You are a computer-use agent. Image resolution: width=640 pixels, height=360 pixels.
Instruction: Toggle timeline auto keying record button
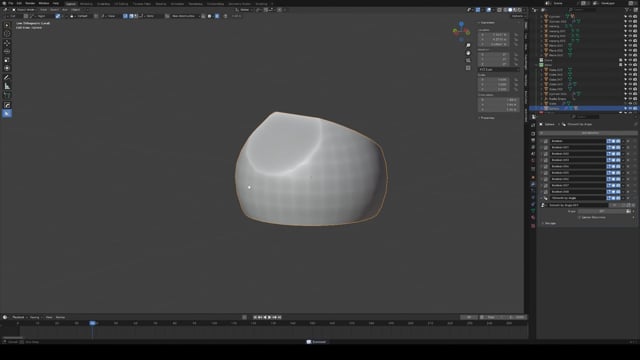(x=244, y=317)
